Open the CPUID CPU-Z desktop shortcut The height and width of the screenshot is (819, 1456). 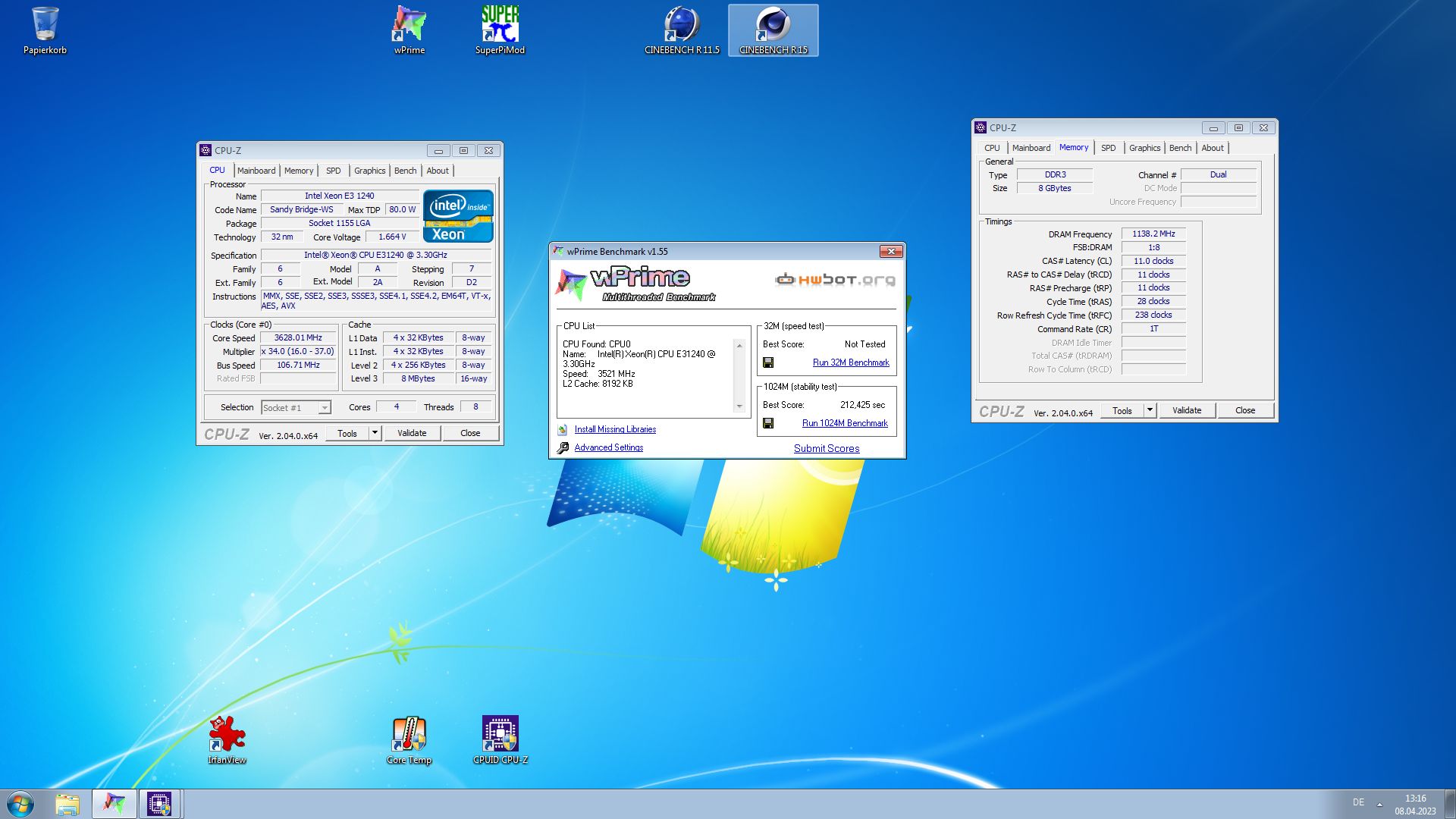[500, 740]
